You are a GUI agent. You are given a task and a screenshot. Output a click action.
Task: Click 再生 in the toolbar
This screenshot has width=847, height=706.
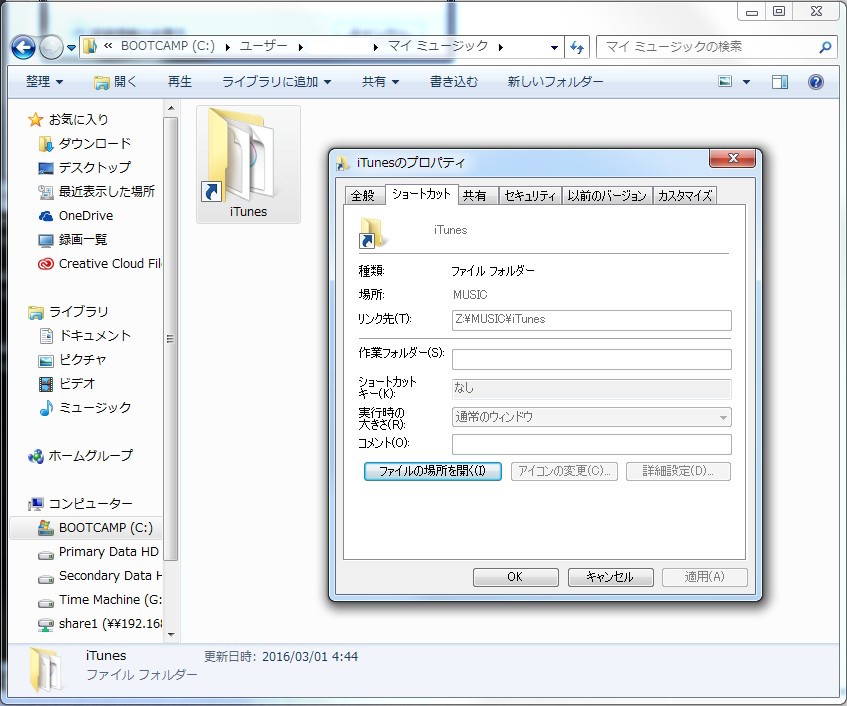click(x=180, y=82)
